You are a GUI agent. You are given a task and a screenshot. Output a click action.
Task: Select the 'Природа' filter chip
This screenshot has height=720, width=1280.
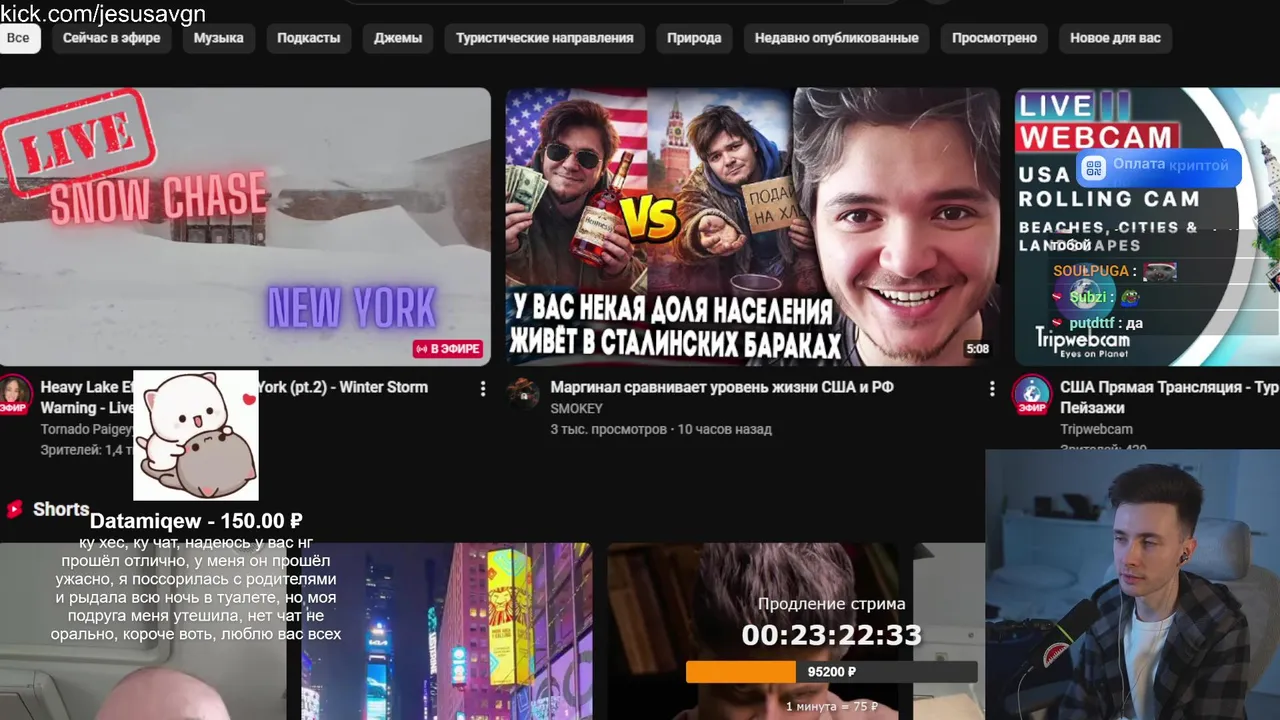(694, 38)
